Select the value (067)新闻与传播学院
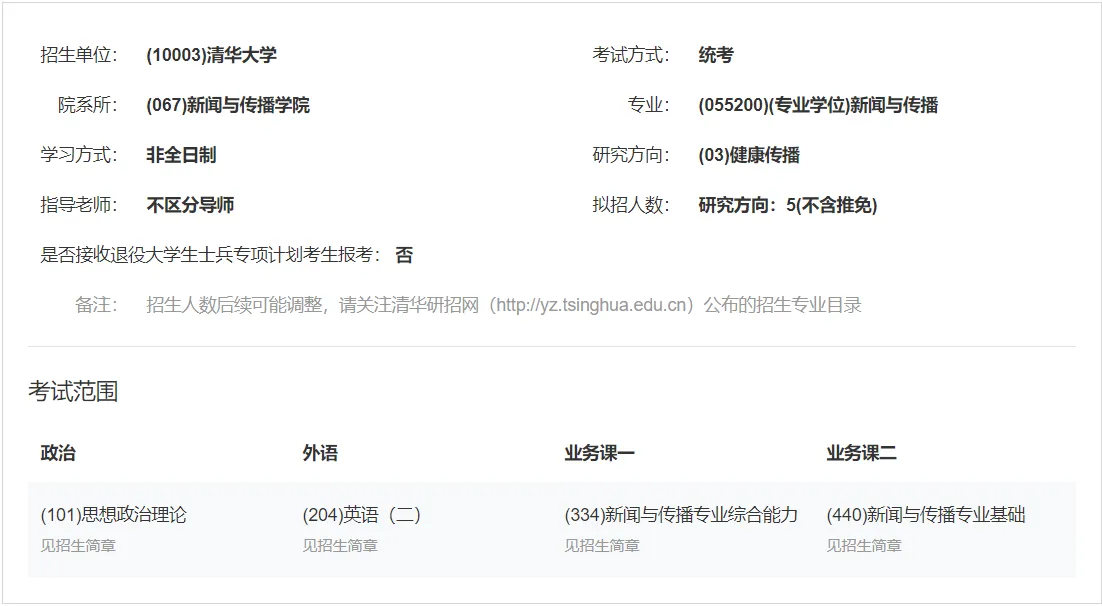1102x606 pixels. tap(228, 105)
